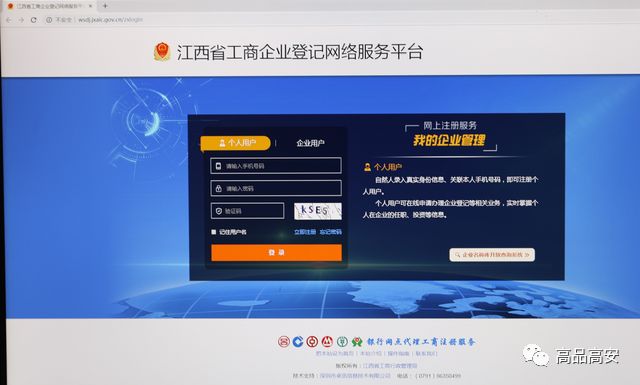The width and height of the screenshot is (640, 385).
Task: Click the 银行网点代理工商注册服务 text
Action: [421, 342]
